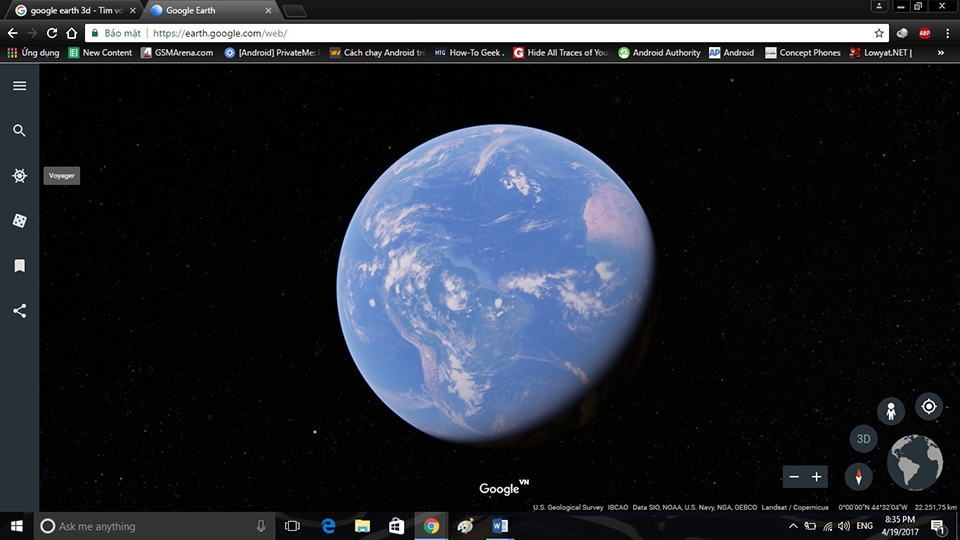Activate the Street View pegman
Screen dimensions: 960x540
click(x=891, y=410)
